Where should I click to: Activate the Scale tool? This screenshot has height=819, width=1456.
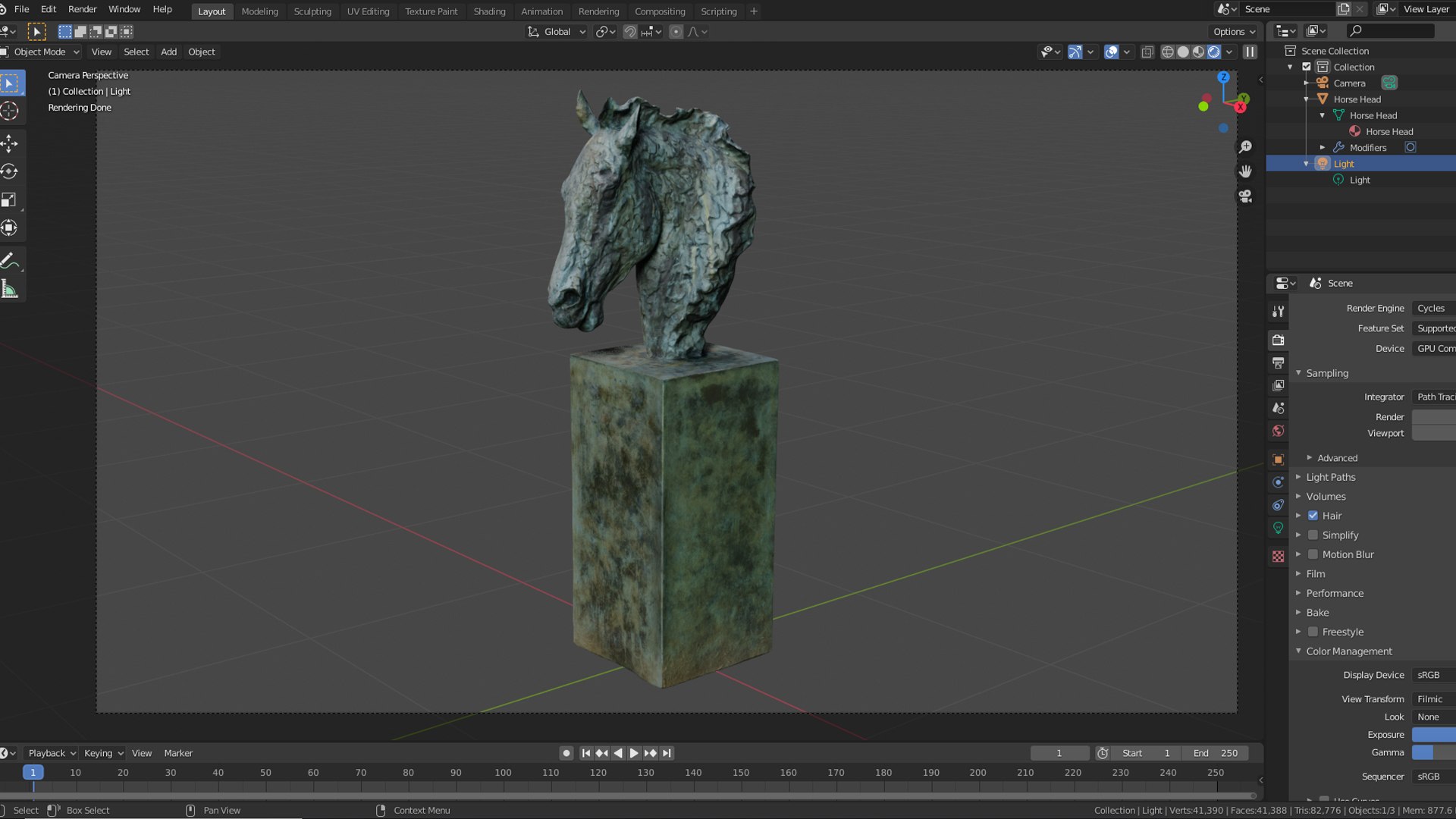[10, 199]
